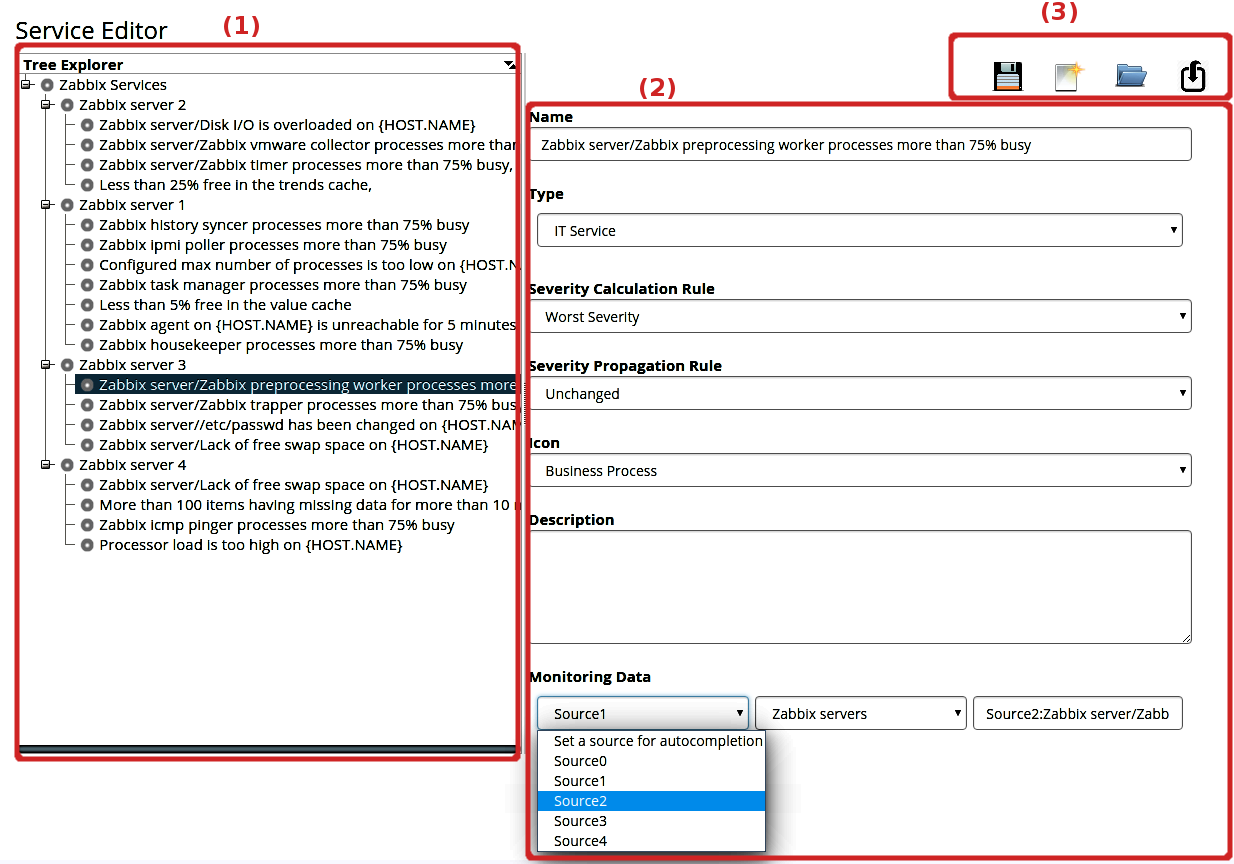Image resolution: width=1234 pixels, height=864 pixels.
Task: Open the Severity Propagation Rule dropdown
Action: pyautogui.click(x=859, y=394)
